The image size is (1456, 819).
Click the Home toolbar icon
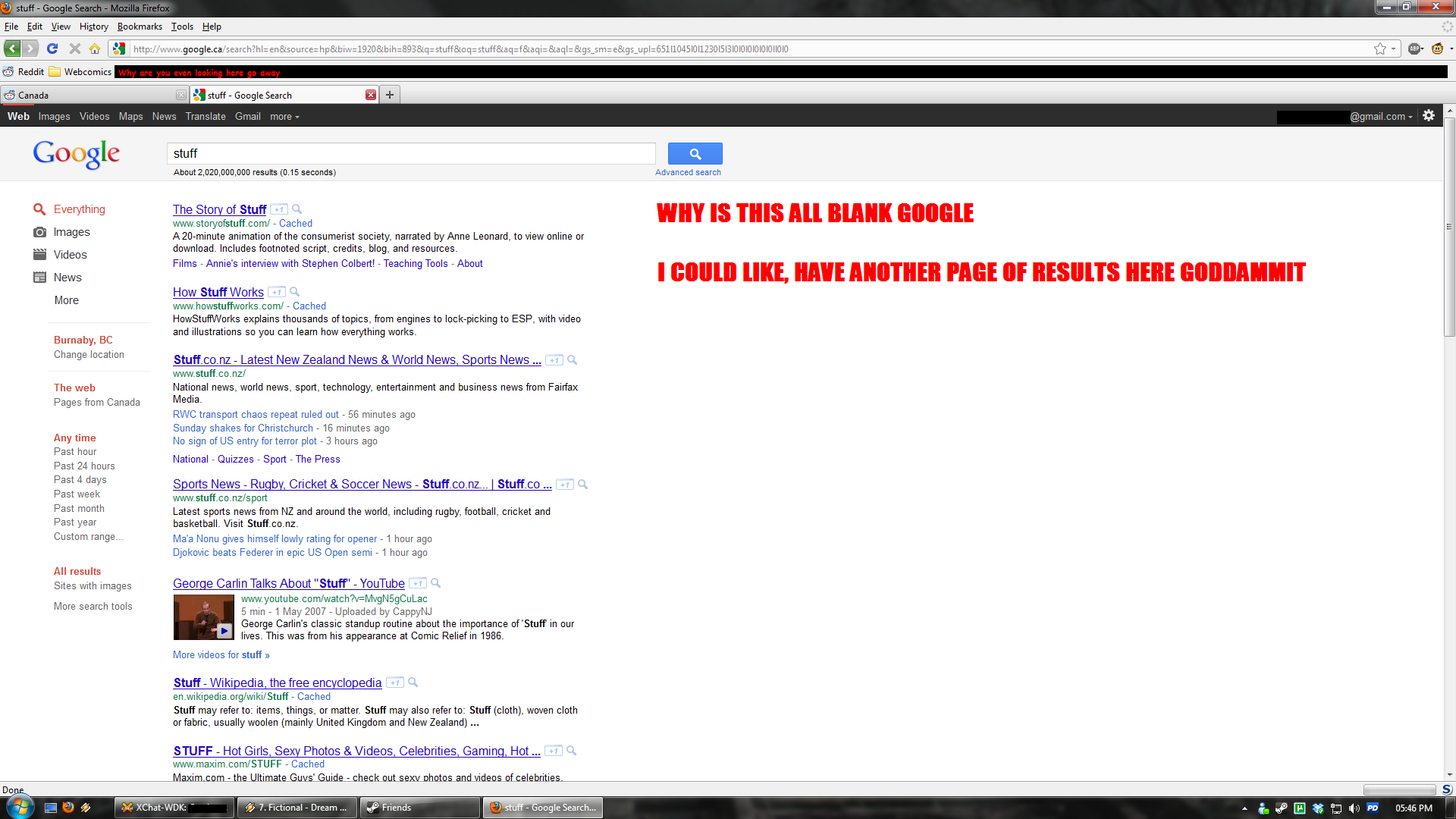tap(95, 49)
